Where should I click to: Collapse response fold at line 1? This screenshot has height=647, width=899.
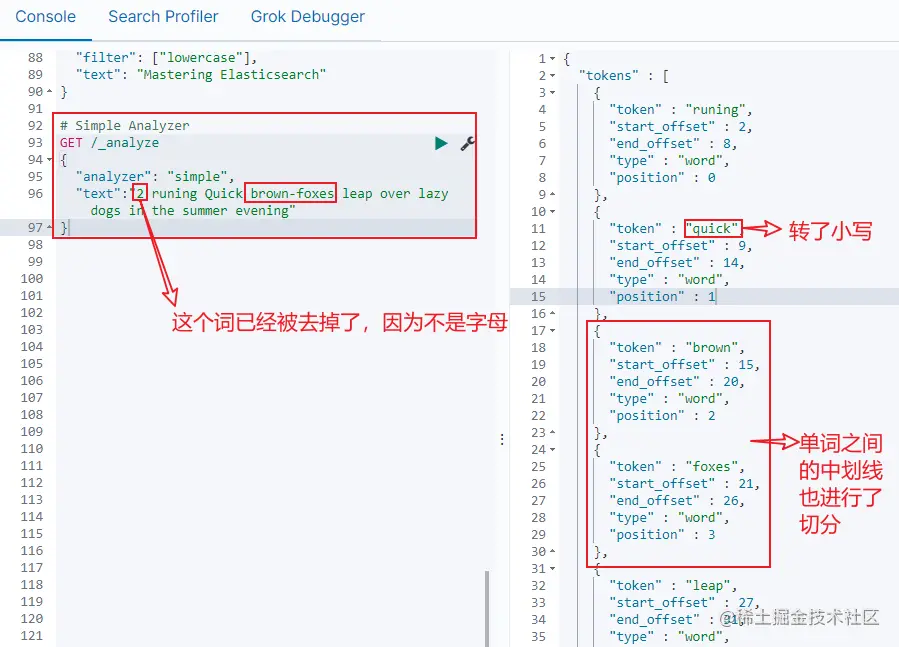click(x=552, y=59)
